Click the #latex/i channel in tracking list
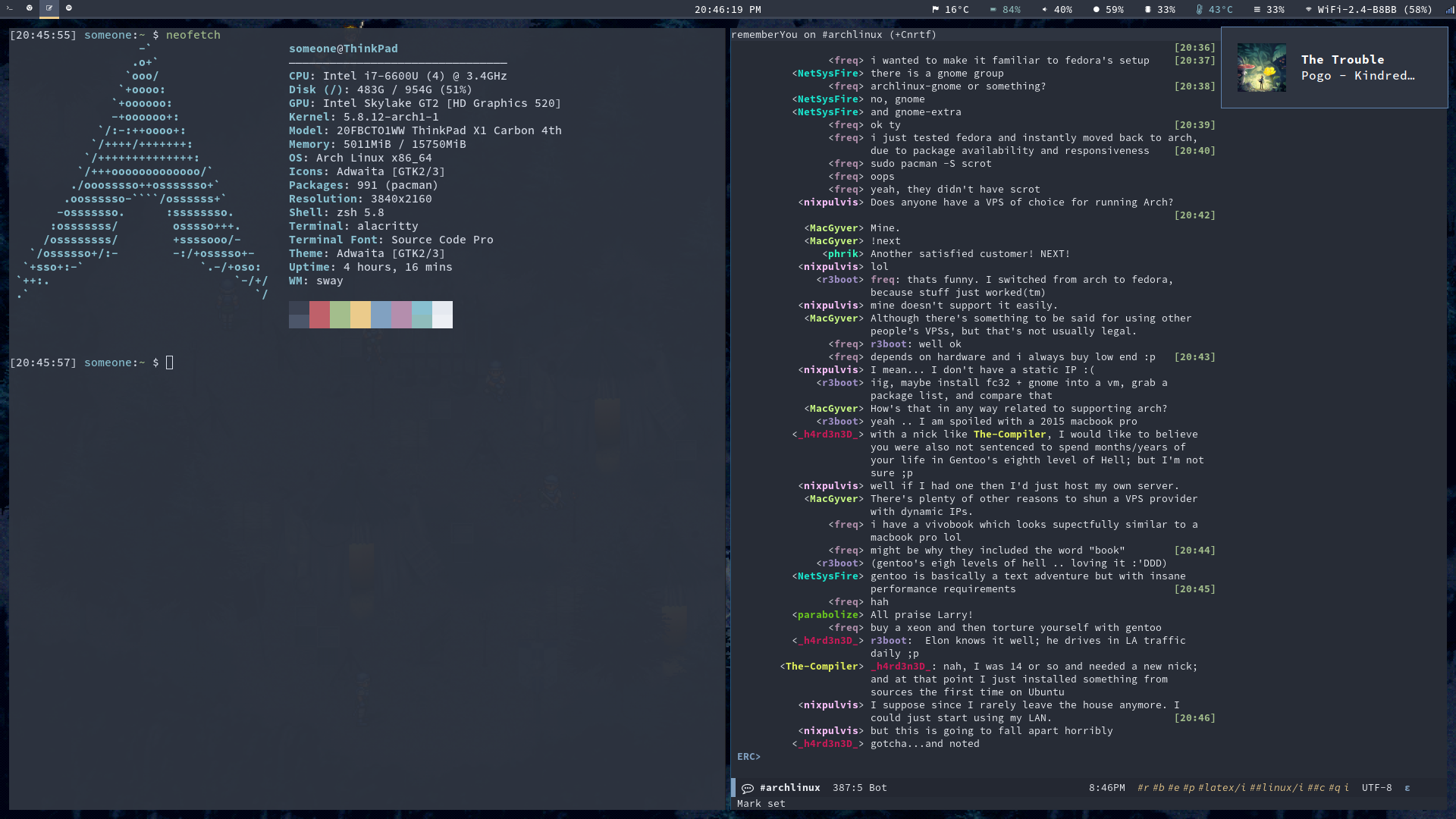1456x819 pixels. click(x=1221, y=788)
